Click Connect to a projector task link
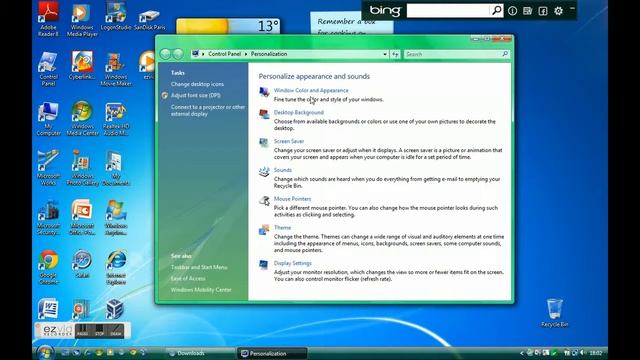 click(x=208, y=110)
